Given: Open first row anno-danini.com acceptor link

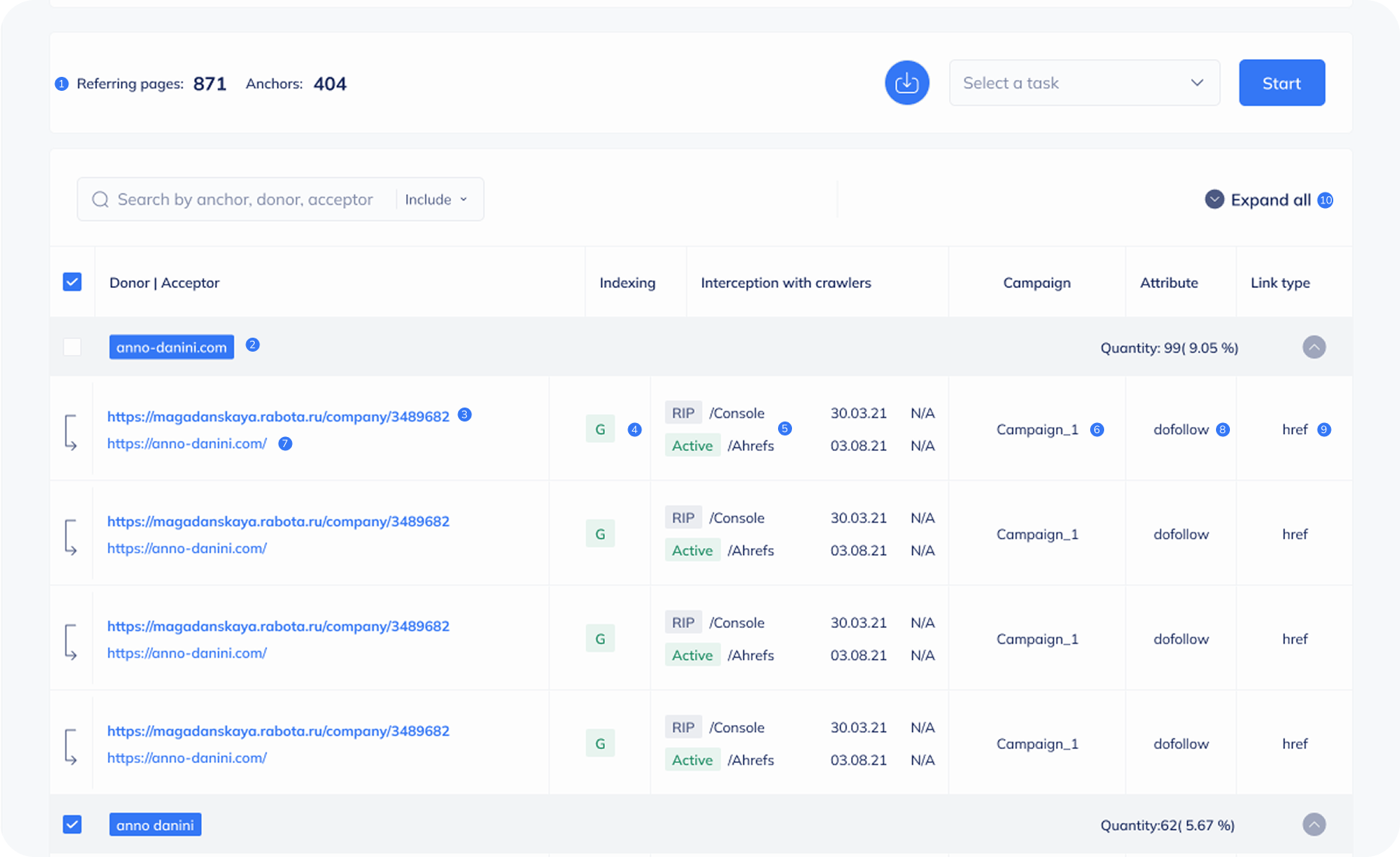Looking at the screenshot, I should pyautogui.click(x=187, y=443).
